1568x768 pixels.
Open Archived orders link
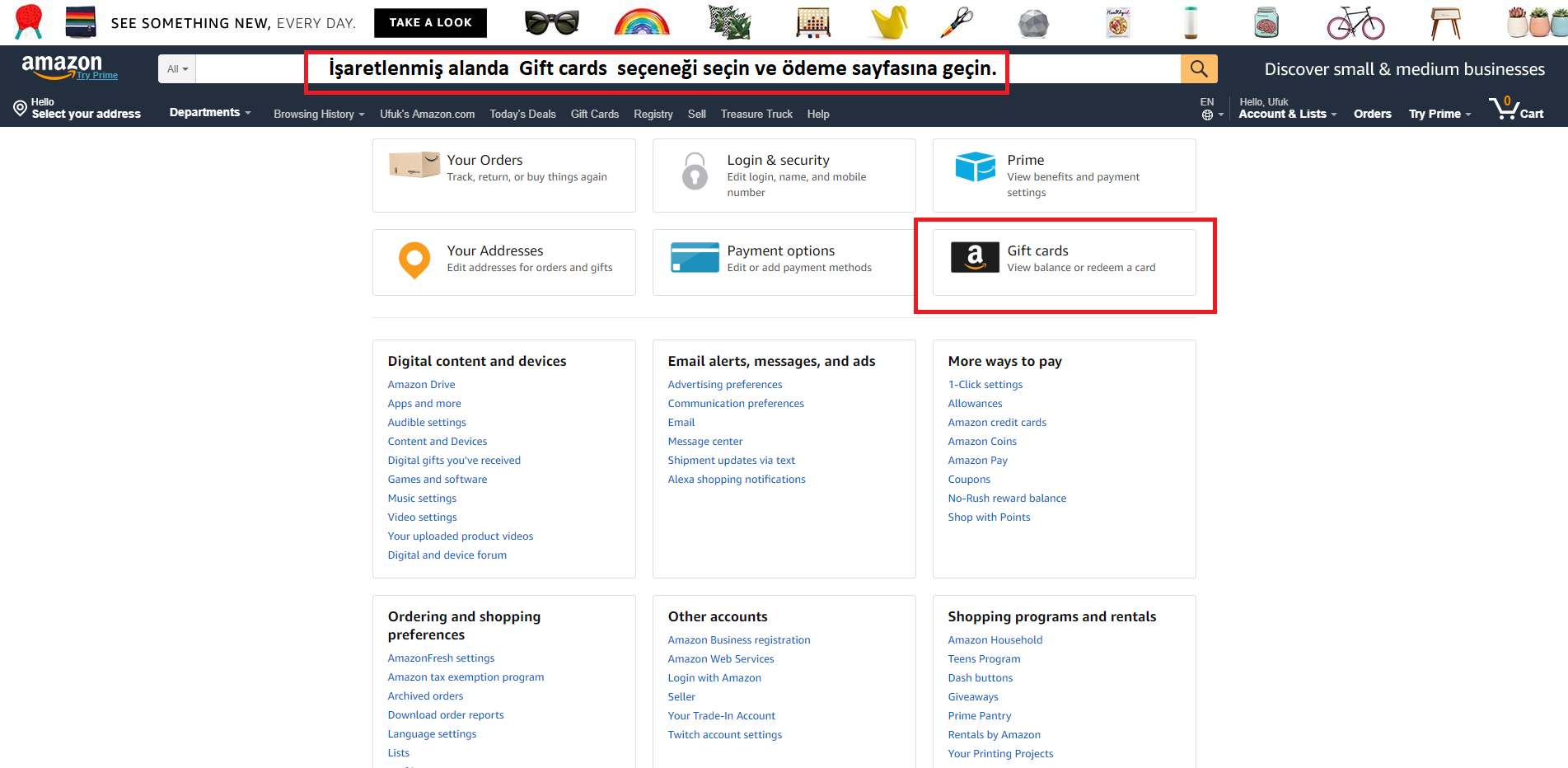[425, 696]
